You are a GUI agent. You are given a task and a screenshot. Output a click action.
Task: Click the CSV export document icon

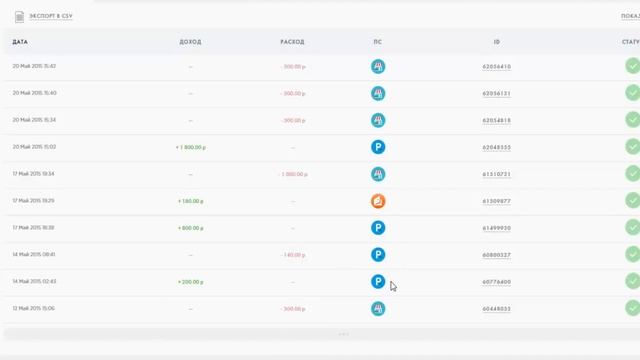coord(19,17)
